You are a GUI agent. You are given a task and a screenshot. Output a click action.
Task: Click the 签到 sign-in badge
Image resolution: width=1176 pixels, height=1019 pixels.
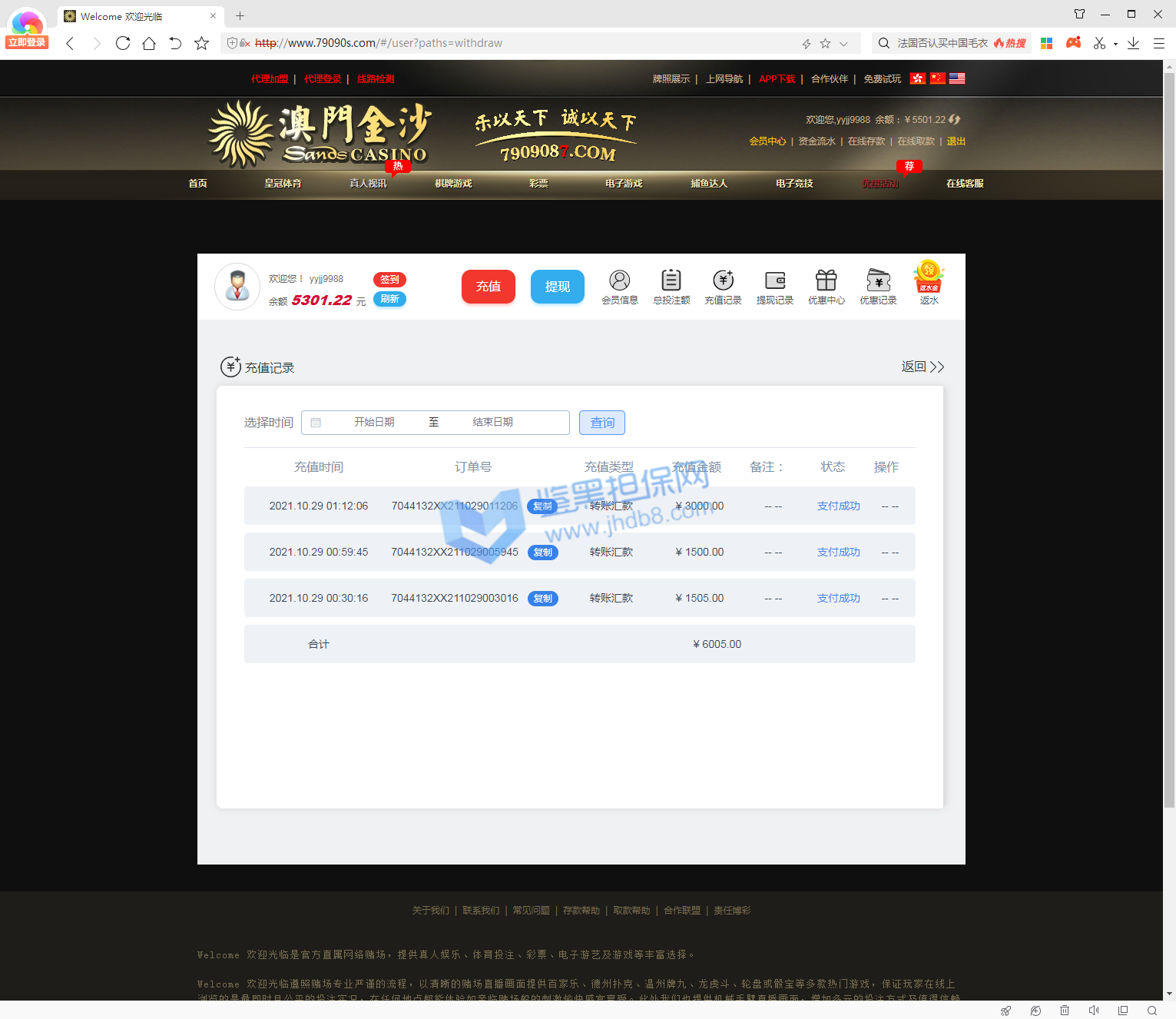pyautogui.click(x=389, y=280)
